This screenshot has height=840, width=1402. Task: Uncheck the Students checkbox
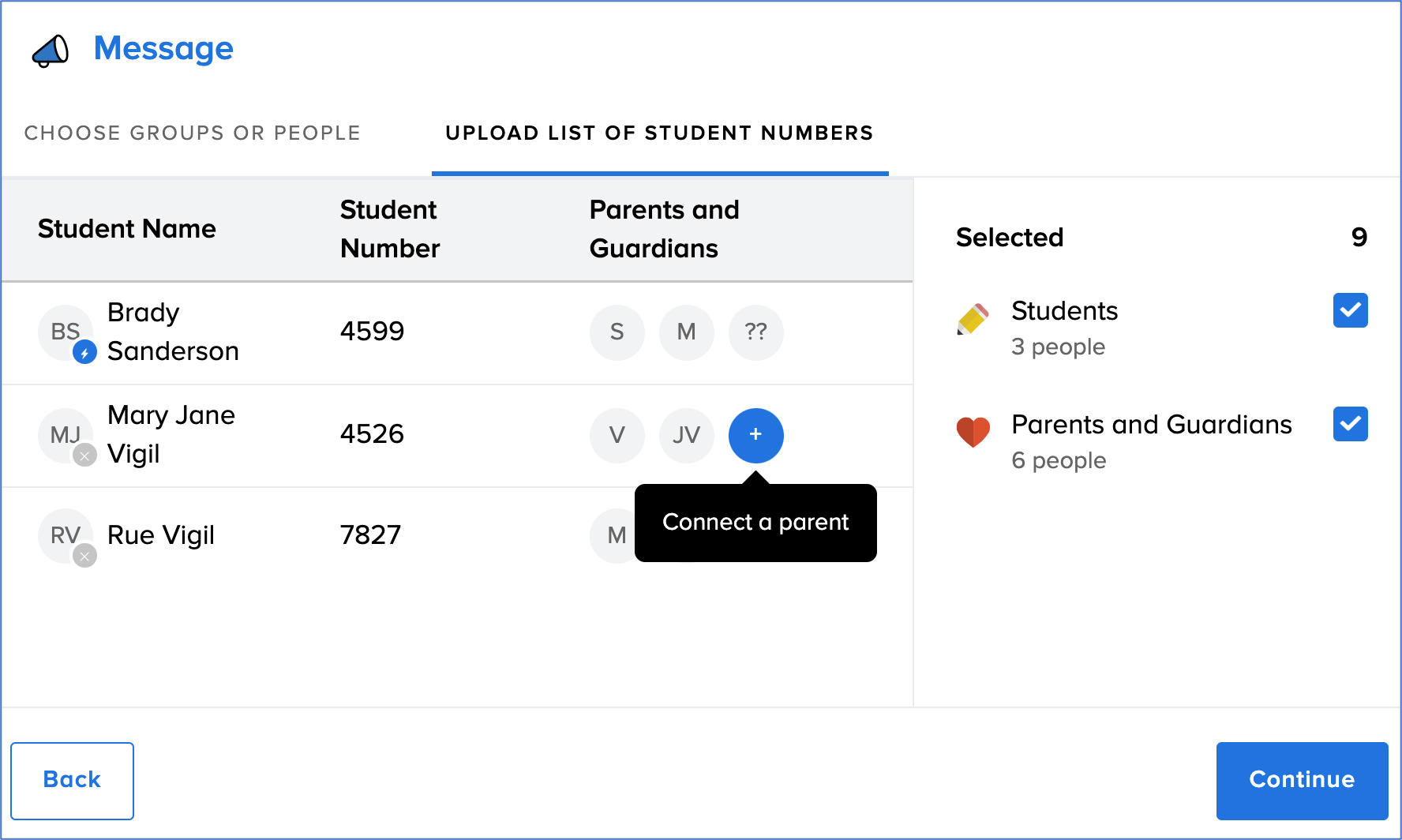click(x=1350, y=310)
